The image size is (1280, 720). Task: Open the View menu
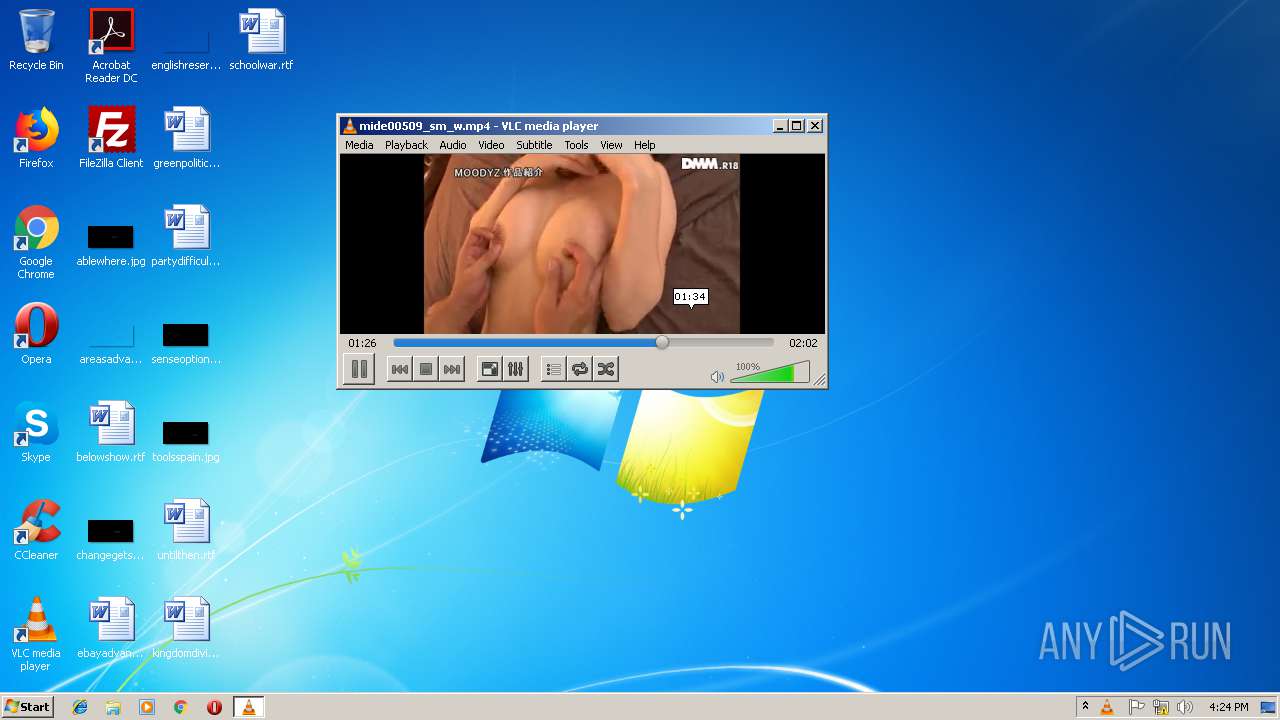[611, 145]
